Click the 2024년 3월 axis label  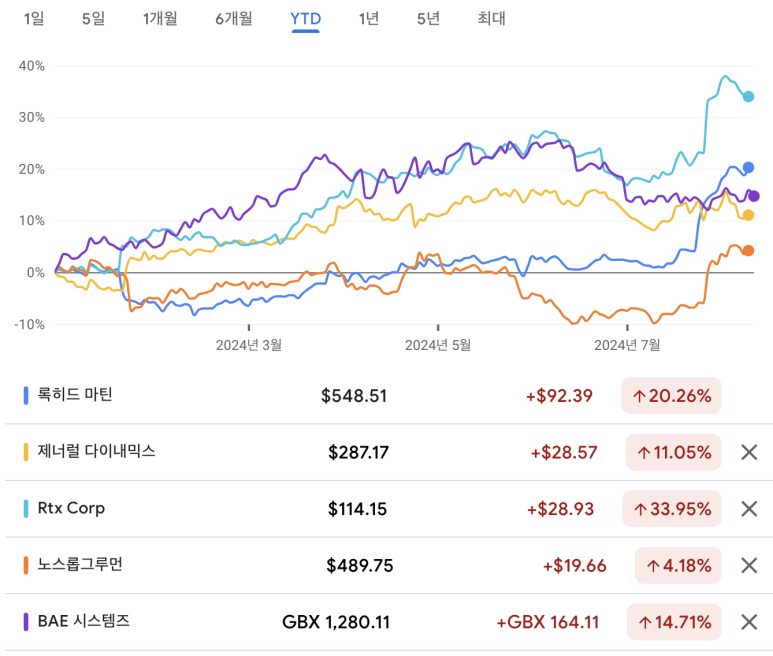pos(249,345)
